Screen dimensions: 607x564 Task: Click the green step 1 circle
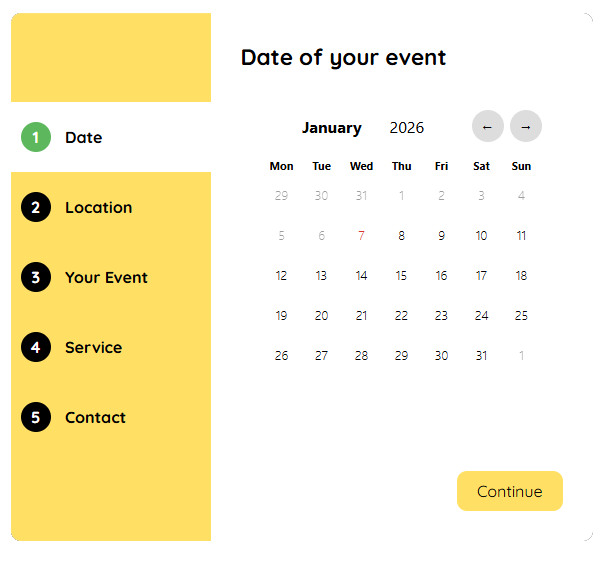tap(36, 137)
